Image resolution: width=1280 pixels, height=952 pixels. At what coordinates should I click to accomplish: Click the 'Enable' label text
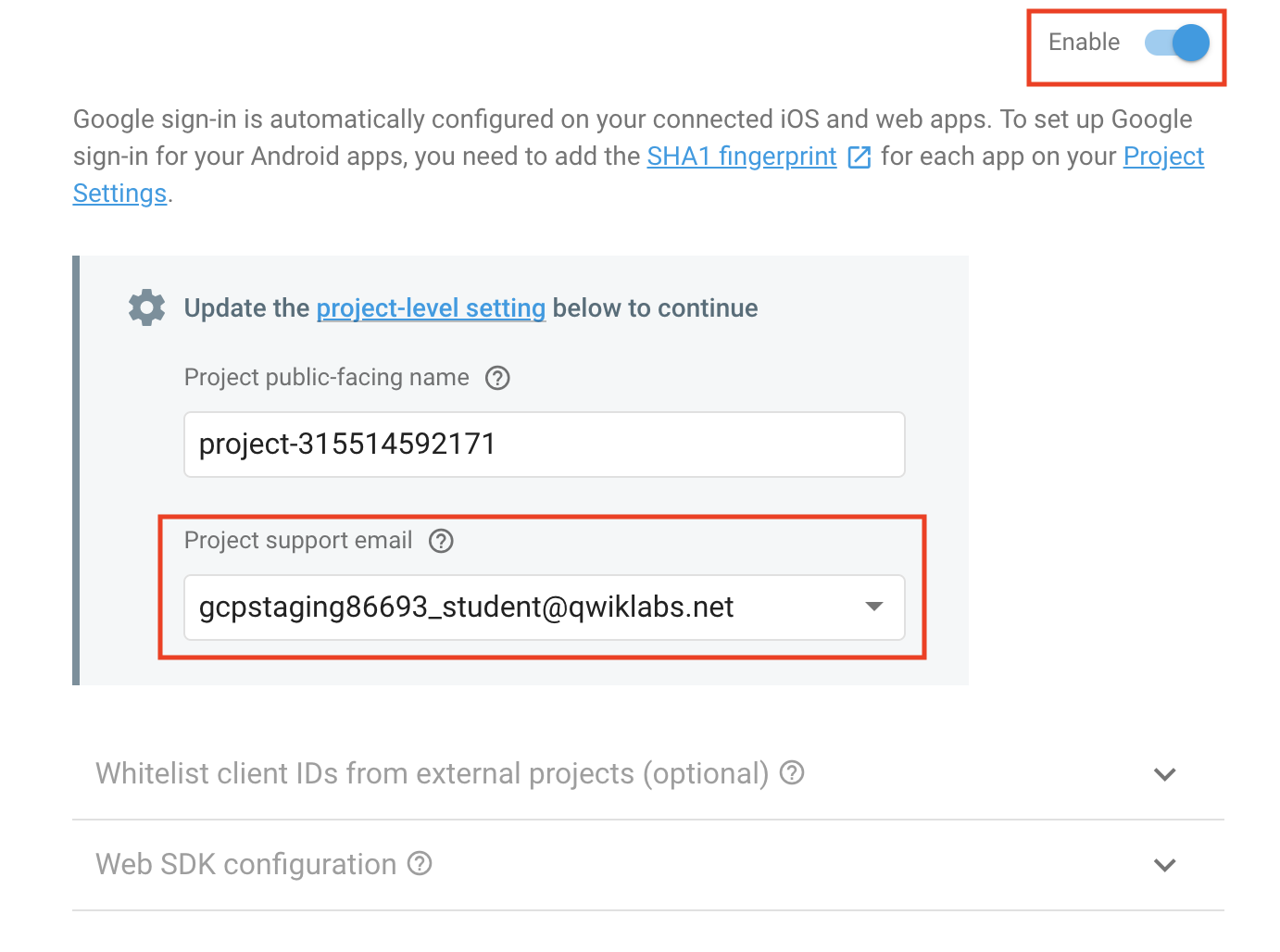pyautogui.click(x=1084, y=43)
